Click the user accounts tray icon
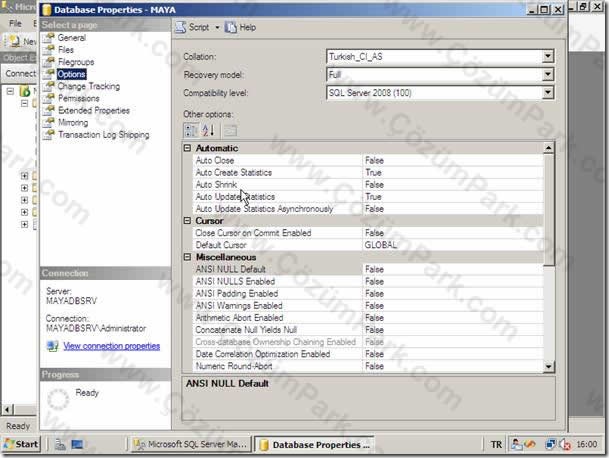 tap(516, 444)
